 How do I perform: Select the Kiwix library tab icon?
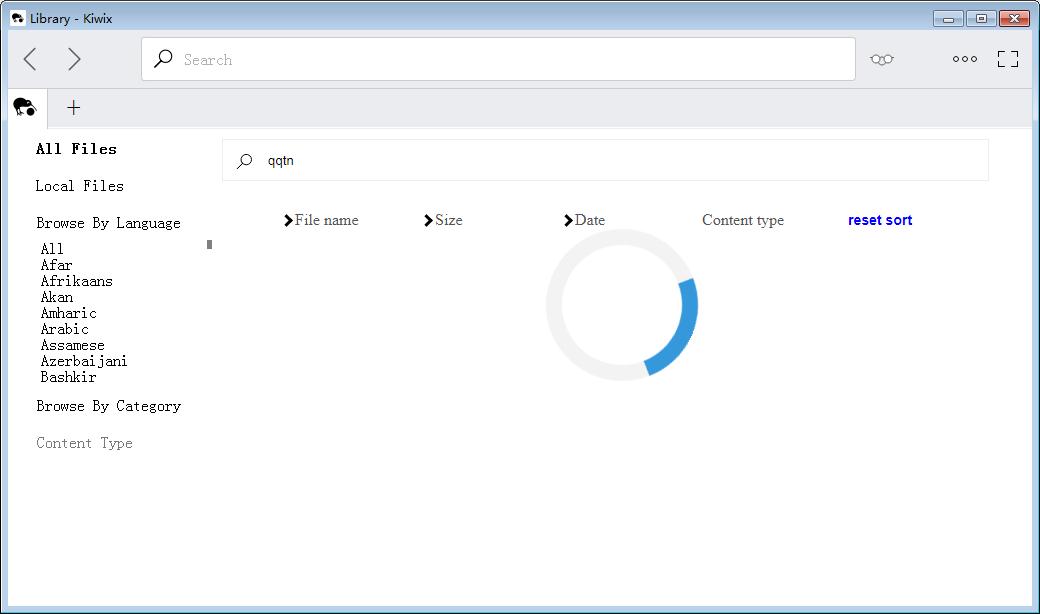(x=25, y=107)
